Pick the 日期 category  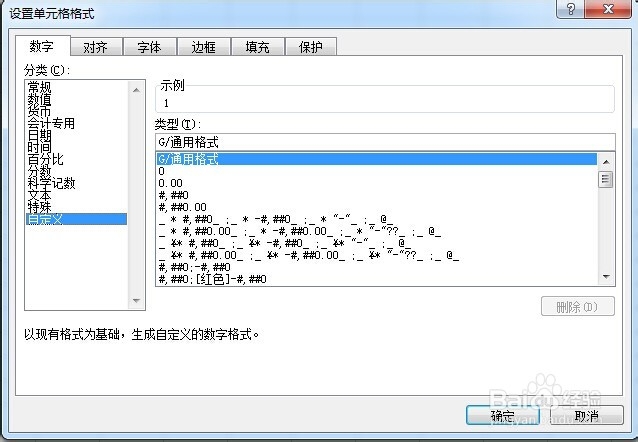(76, 135)
